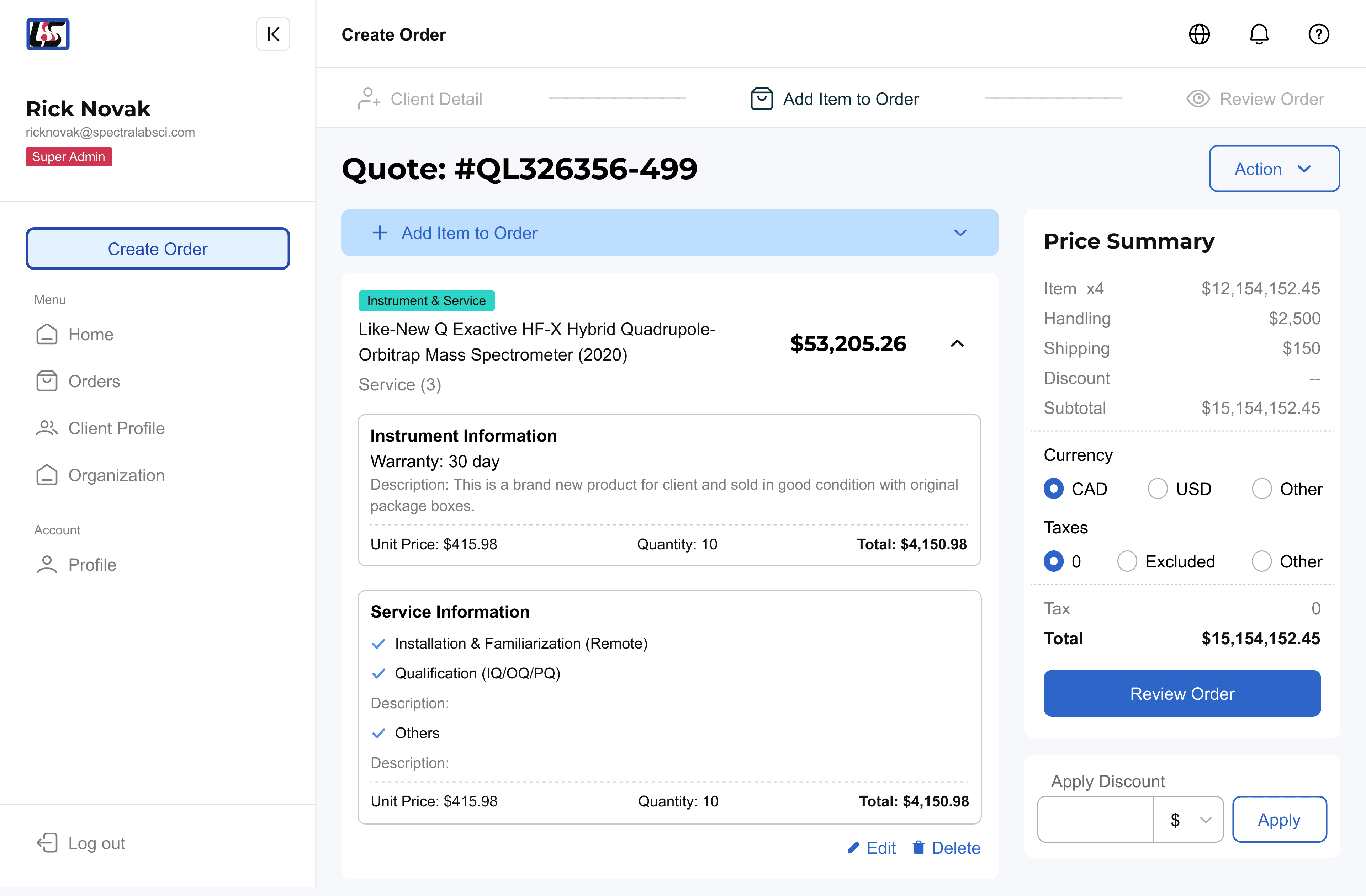The image size is (1366, 896).
Task: Click the company logo
Action: point(48,34)
